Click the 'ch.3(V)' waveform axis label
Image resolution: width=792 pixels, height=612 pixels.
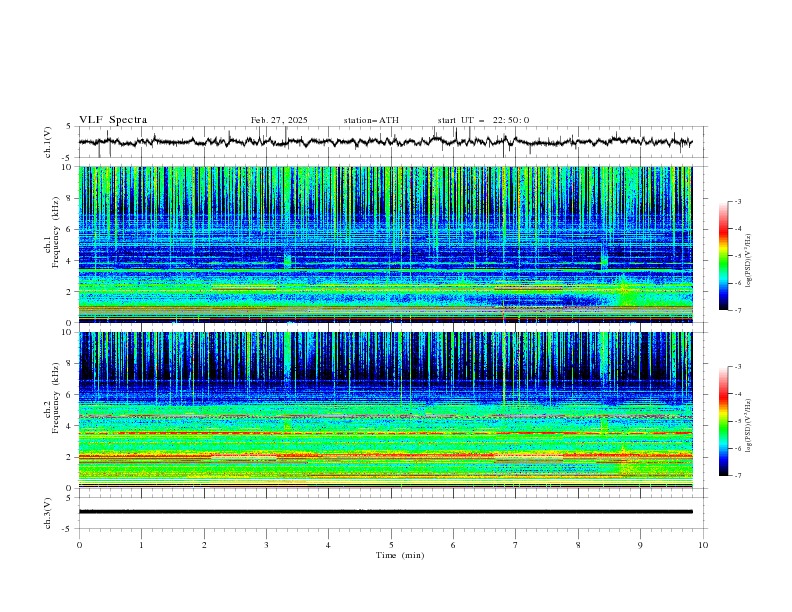[x=47, y=513]
